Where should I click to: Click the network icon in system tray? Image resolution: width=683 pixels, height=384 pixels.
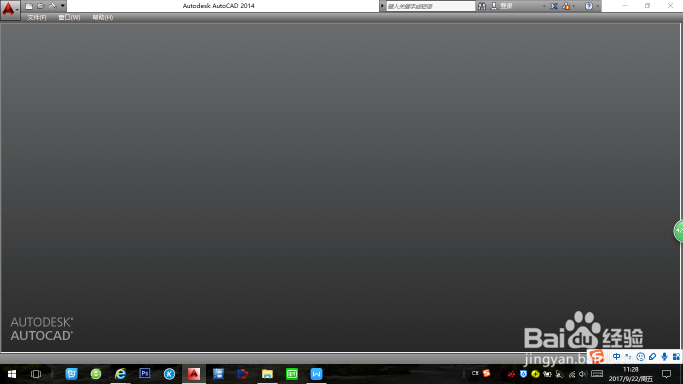pos(571,374)
